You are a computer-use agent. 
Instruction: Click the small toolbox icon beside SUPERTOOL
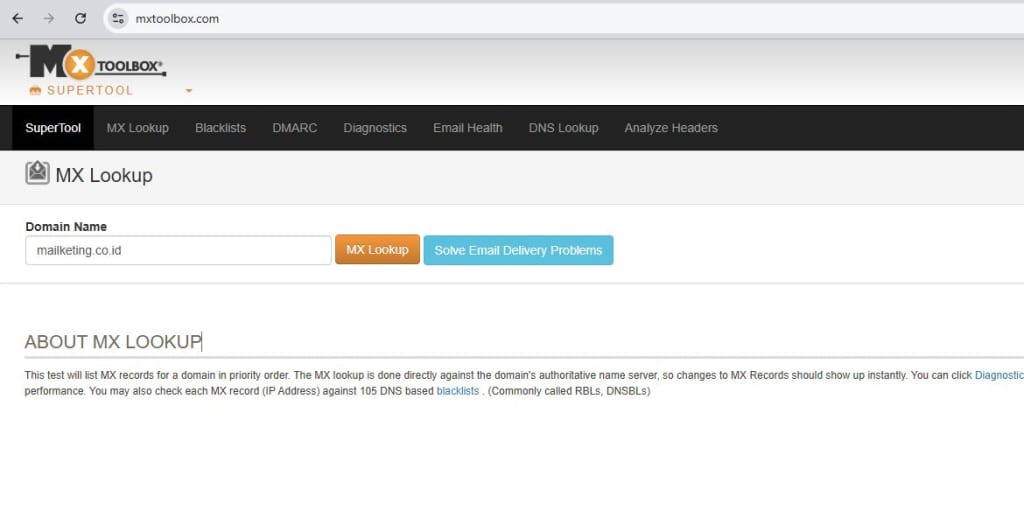pyautogui.click(x=35, y=91)
